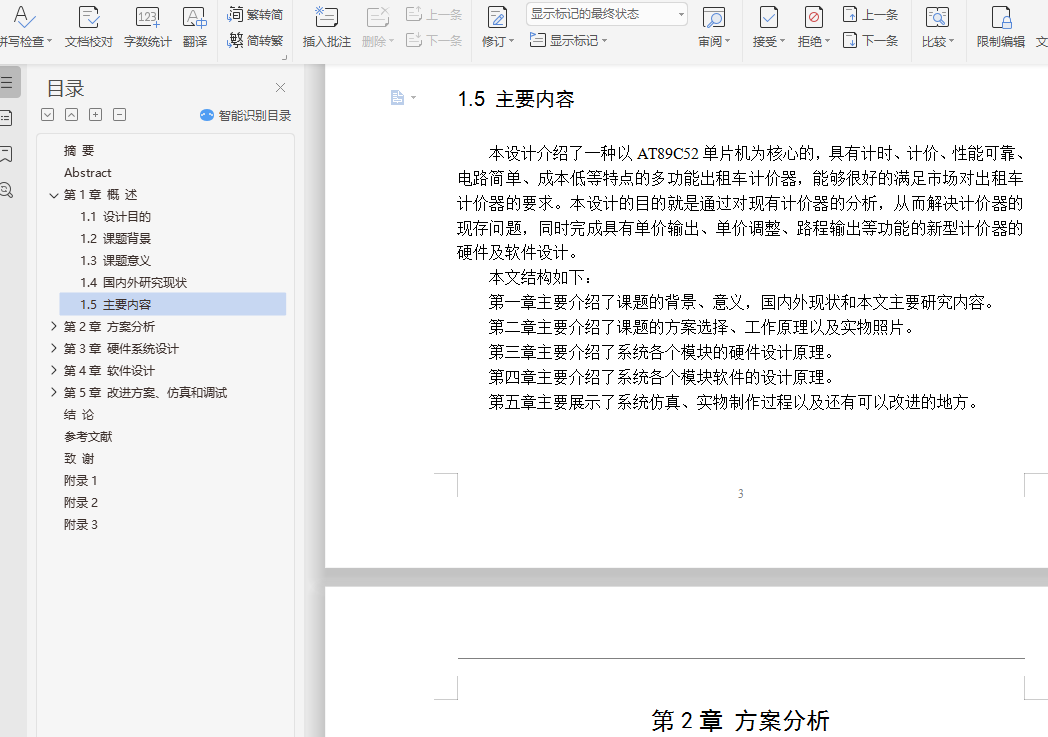The height and width of the screenshot is (737, 1048).
Task: Open the 修订 dropdown arrow
Action: [512, 41]
